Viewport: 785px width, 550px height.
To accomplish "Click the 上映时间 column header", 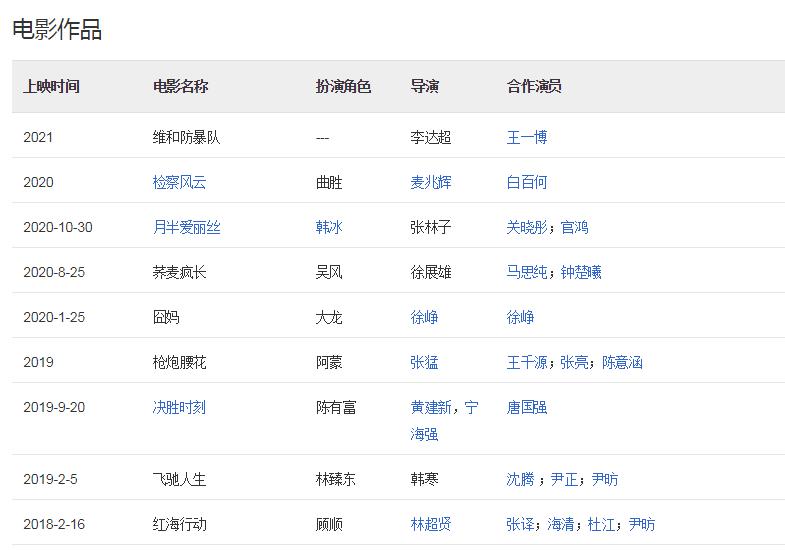I will click(x=52, y=86).
